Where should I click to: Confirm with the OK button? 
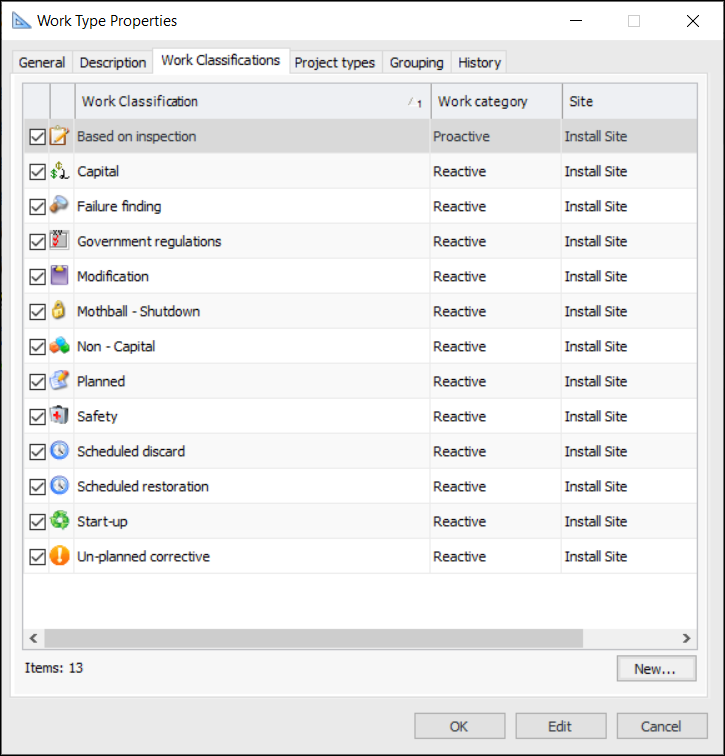(x=459, y=727)
